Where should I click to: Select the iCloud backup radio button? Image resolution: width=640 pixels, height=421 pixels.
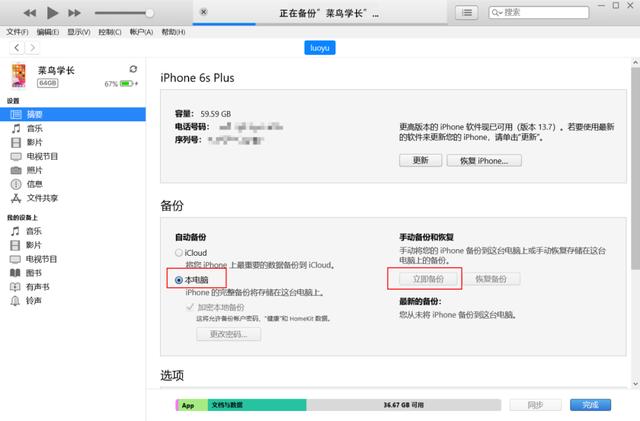point(178,253)
